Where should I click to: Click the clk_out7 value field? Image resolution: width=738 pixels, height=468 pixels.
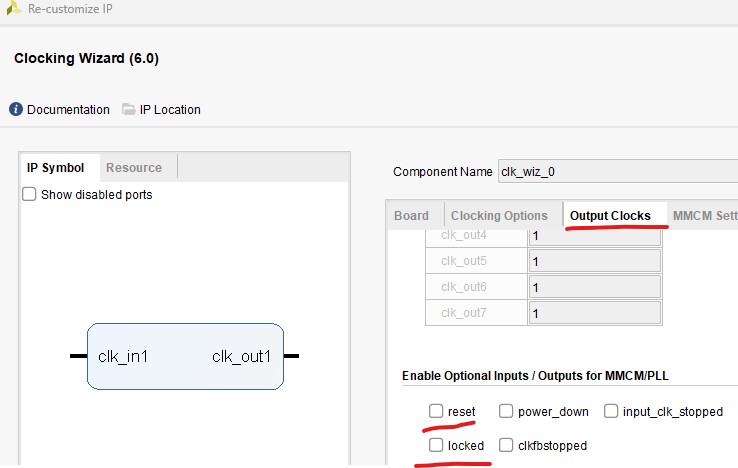(593, 313)
